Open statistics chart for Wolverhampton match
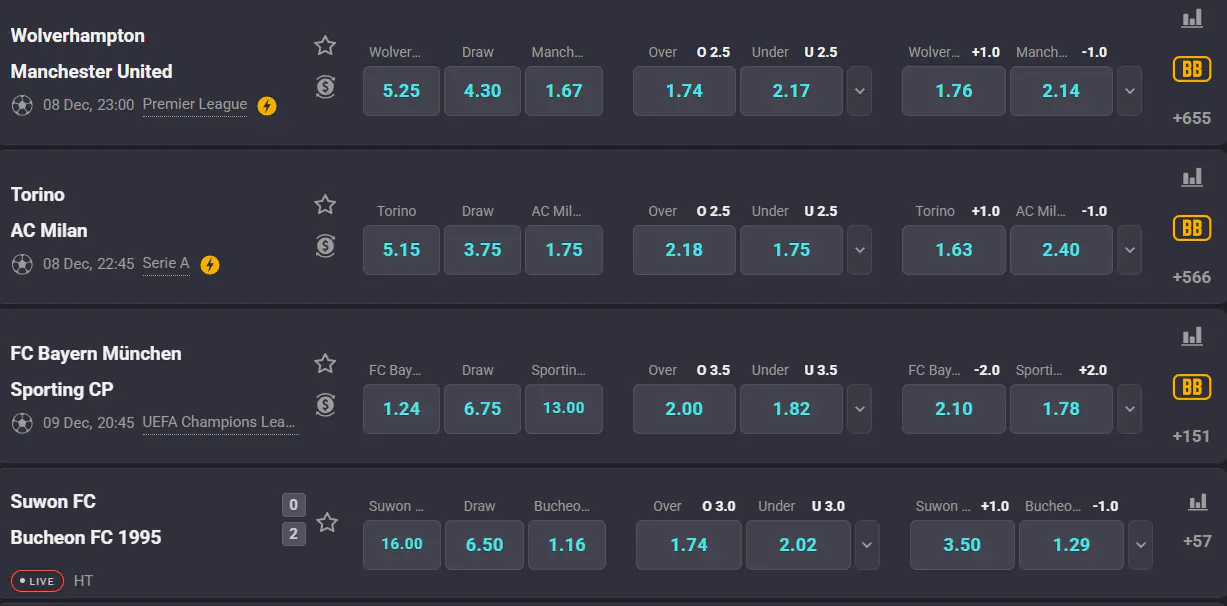This screenshot has height=606, width=1227. 1191,17
